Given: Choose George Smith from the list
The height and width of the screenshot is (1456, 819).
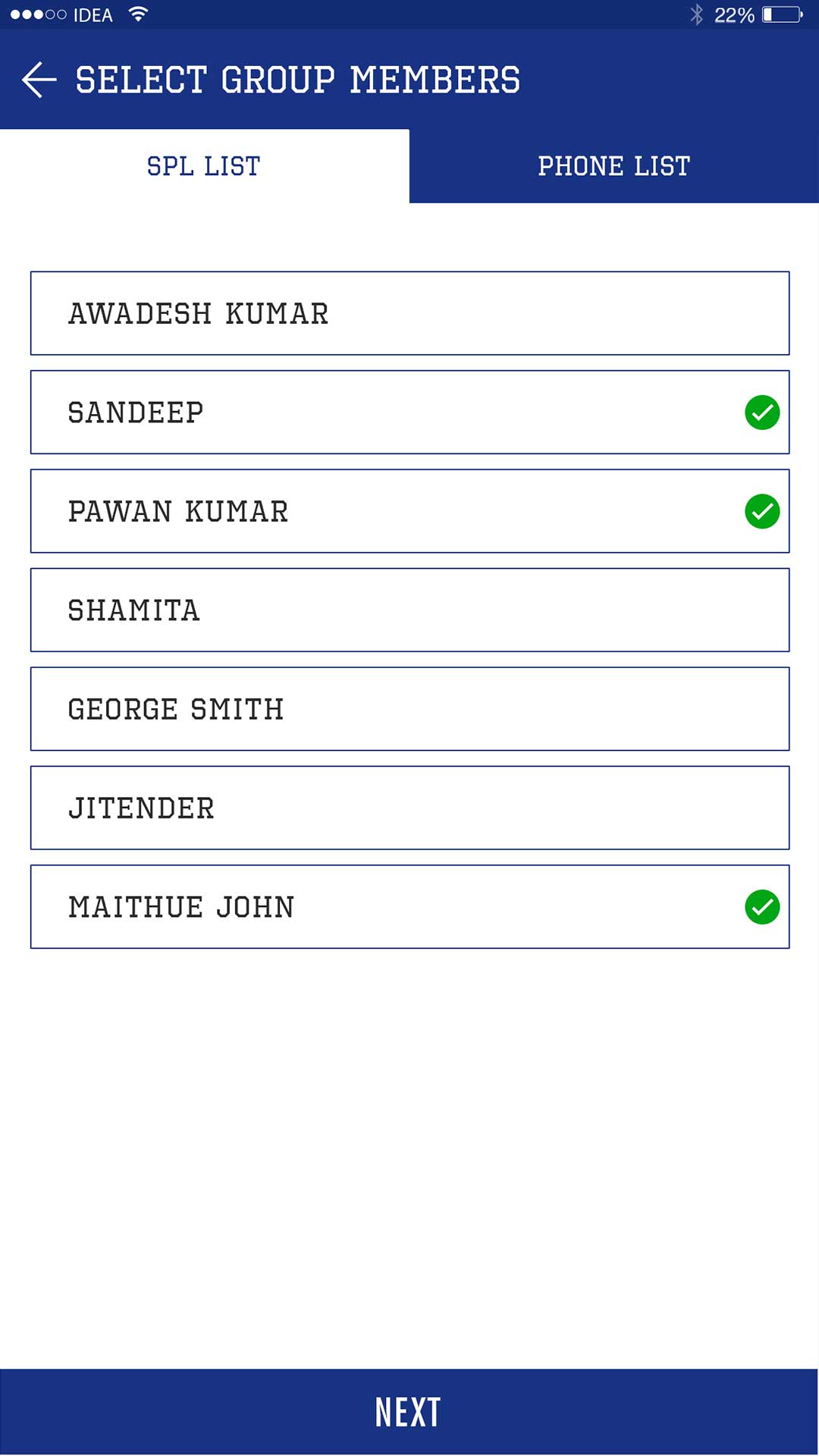Looking at the screenshot, I should [x=409, y=709].
